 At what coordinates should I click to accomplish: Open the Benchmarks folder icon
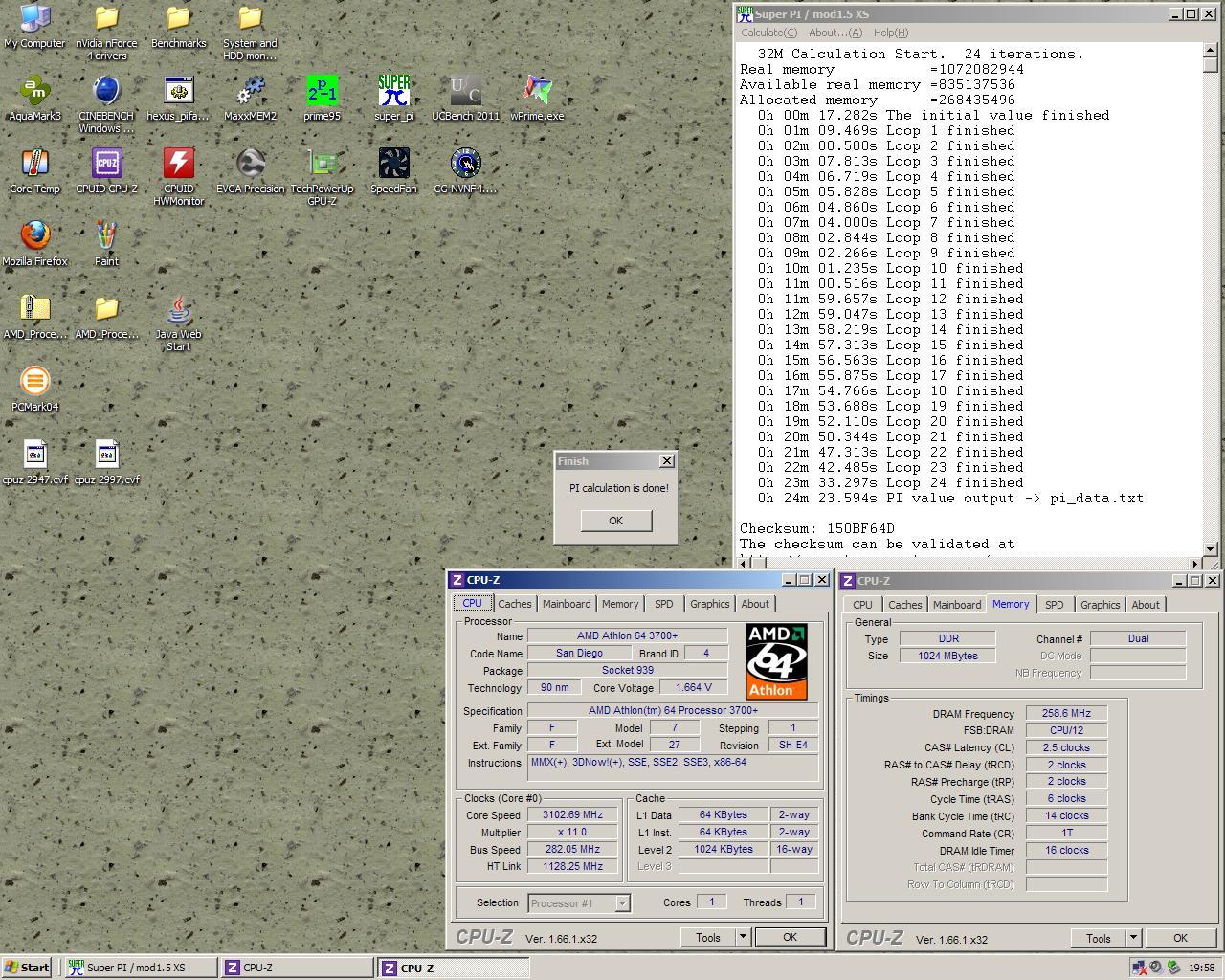pyautogui.click(x=178, y=26)
